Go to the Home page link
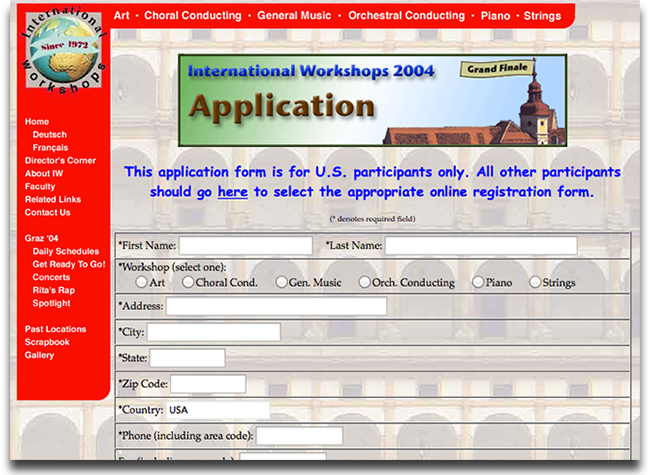The width and height of the screenshot is (650, 475). click(37, 121)
